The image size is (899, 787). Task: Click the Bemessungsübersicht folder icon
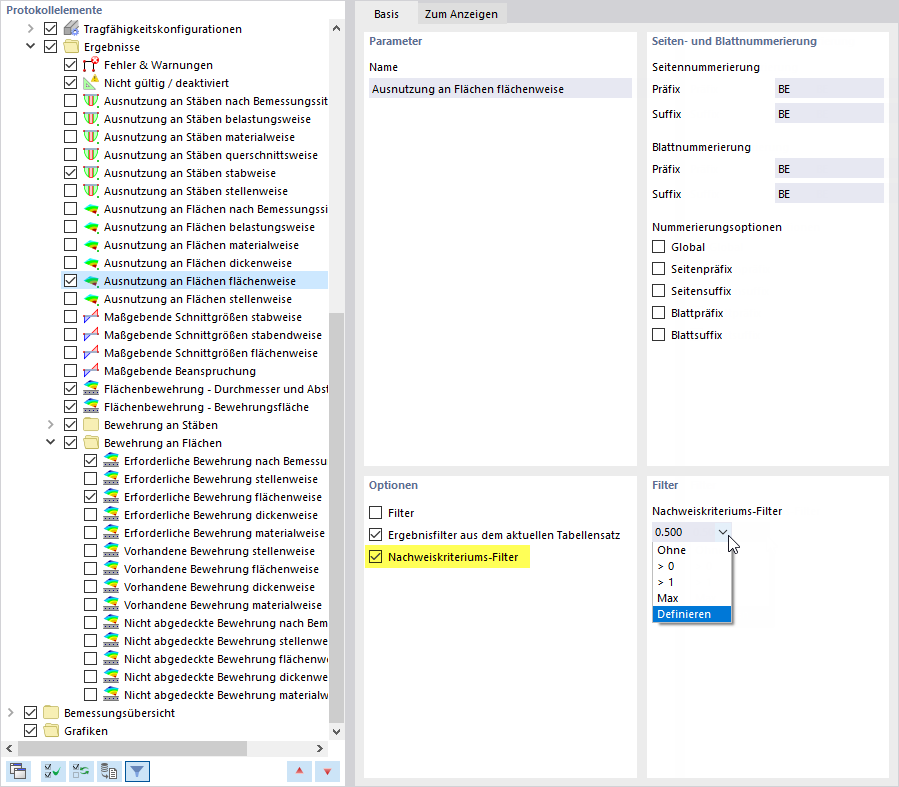(51, 712)
